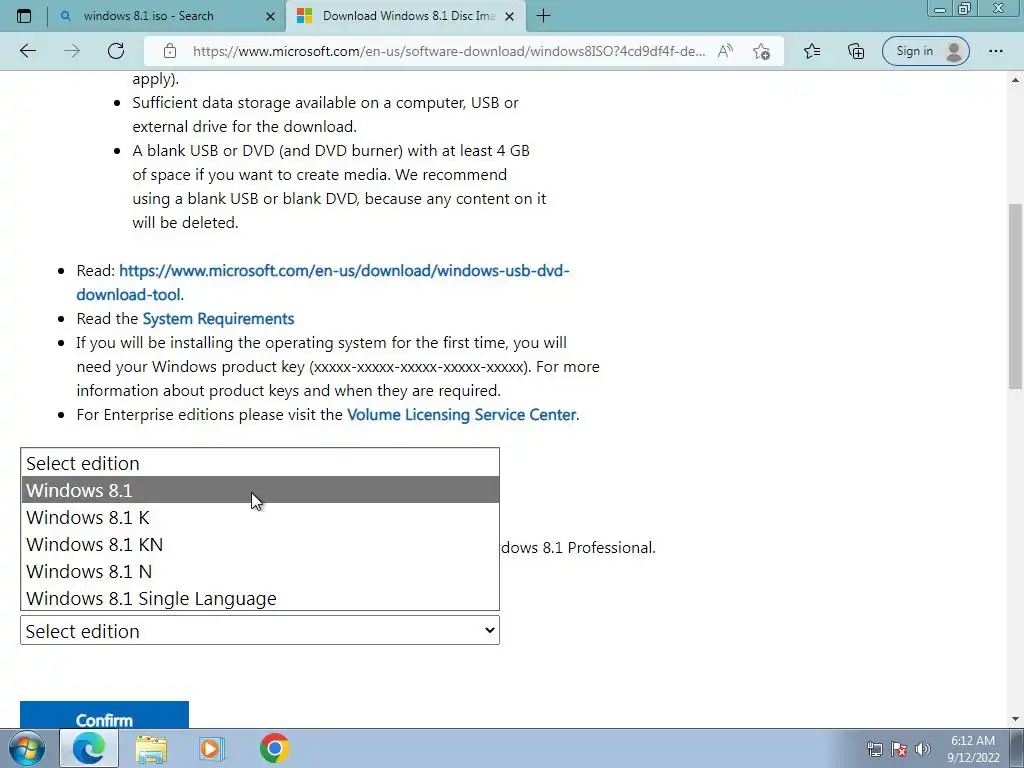Viewport: 1024px width, 768px height.
Task: Select Windows 8.1 Single Language option
Action: click(x=260, y=598)
